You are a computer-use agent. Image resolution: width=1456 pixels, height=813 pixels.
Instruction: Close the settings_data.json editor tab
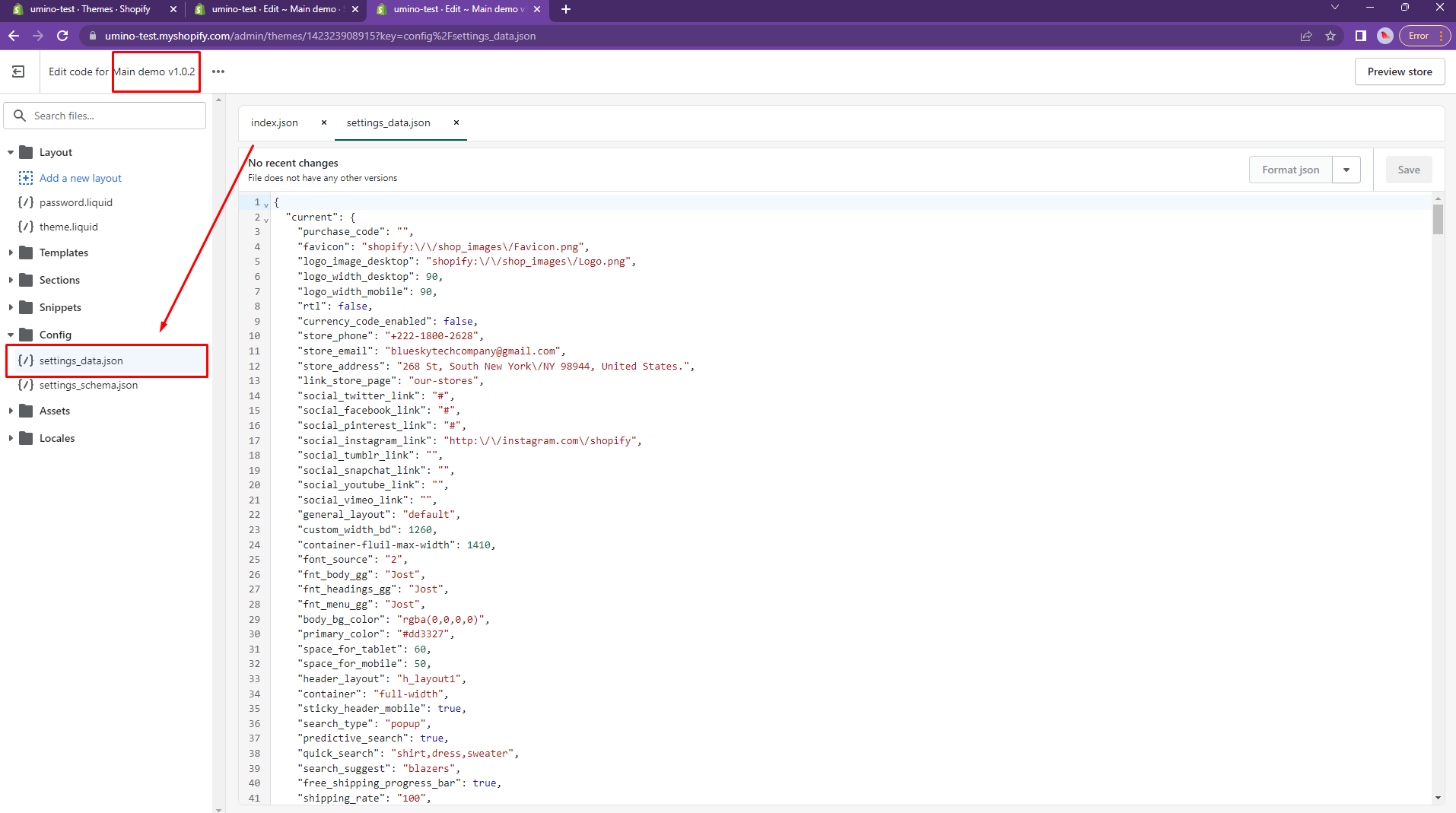point(456,122)
